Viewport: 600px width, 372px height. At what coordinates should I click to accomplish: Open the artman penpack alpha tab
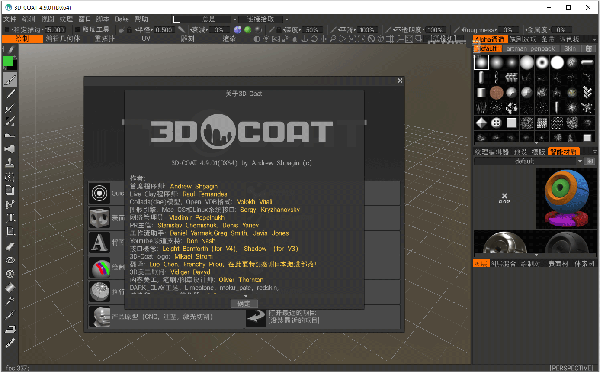tap(531, 49)
